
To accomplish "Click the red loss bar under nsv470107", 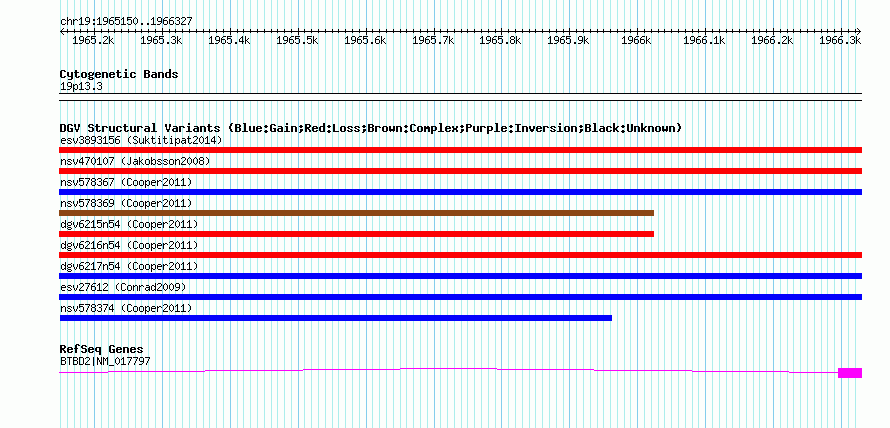I will (x=460, y=171).
